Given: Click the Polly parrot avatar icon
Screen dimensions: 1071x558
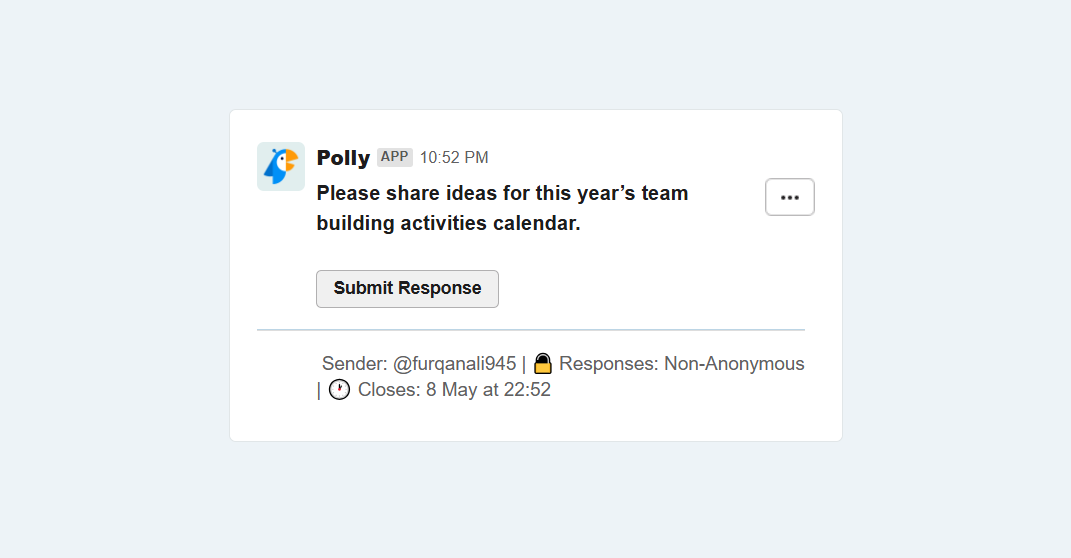Looking at the screenshot, I should coord(281,167).
